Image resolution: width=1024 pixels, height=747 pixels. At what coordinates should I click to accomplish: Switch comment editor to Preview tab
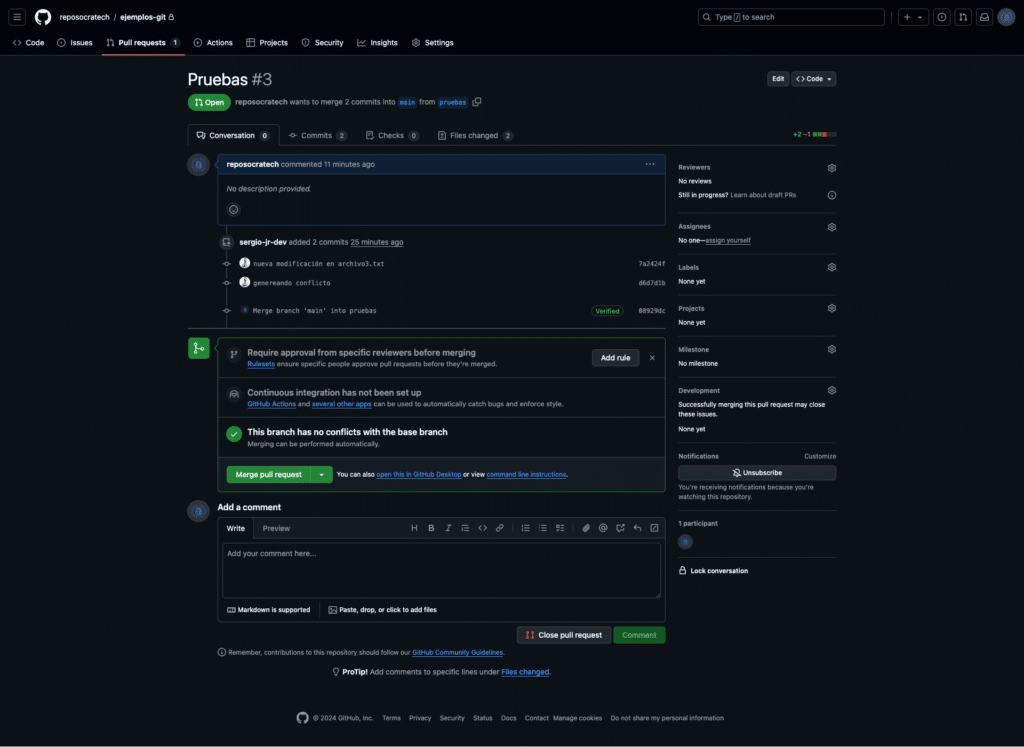(x=276, y=529)
